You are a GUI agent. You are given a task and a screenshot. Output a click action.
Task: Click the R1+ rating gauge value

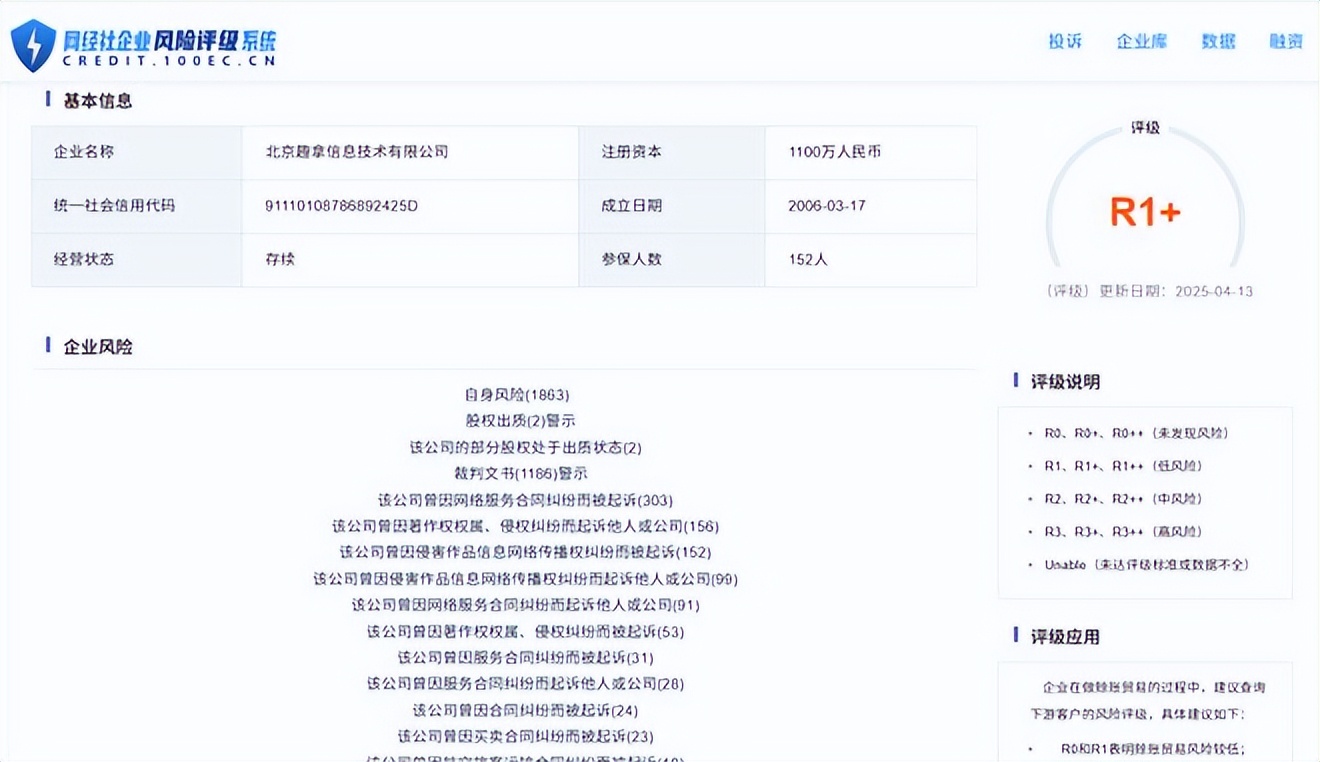1145,212
